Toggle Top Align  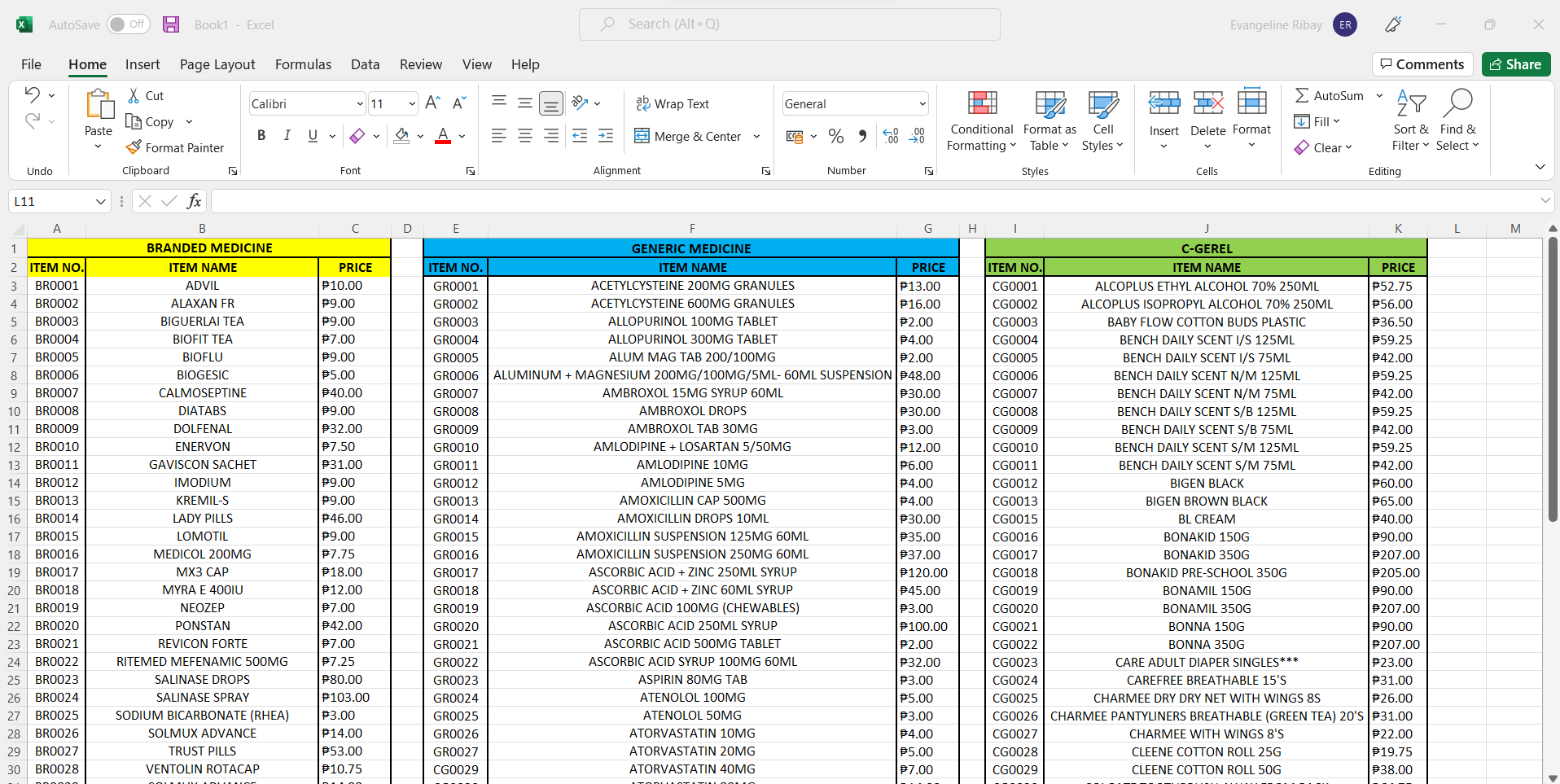click(499, 103)
